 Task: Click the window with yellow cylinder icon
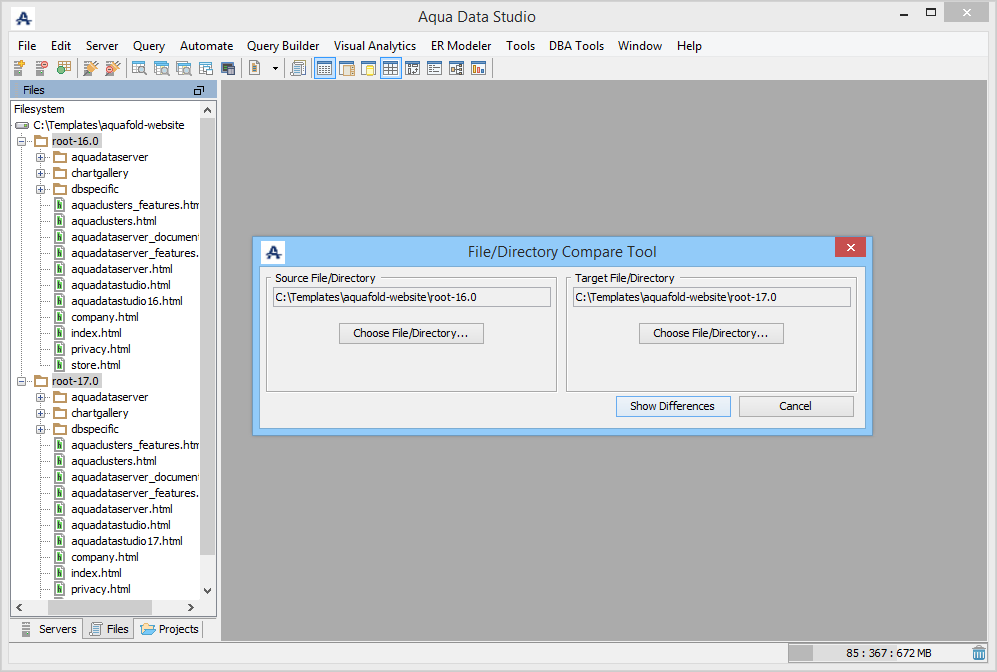click(369, 68)
